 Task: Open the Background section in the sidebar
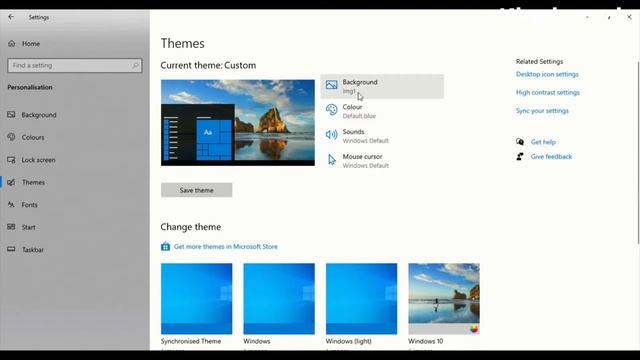coord(39,115)
